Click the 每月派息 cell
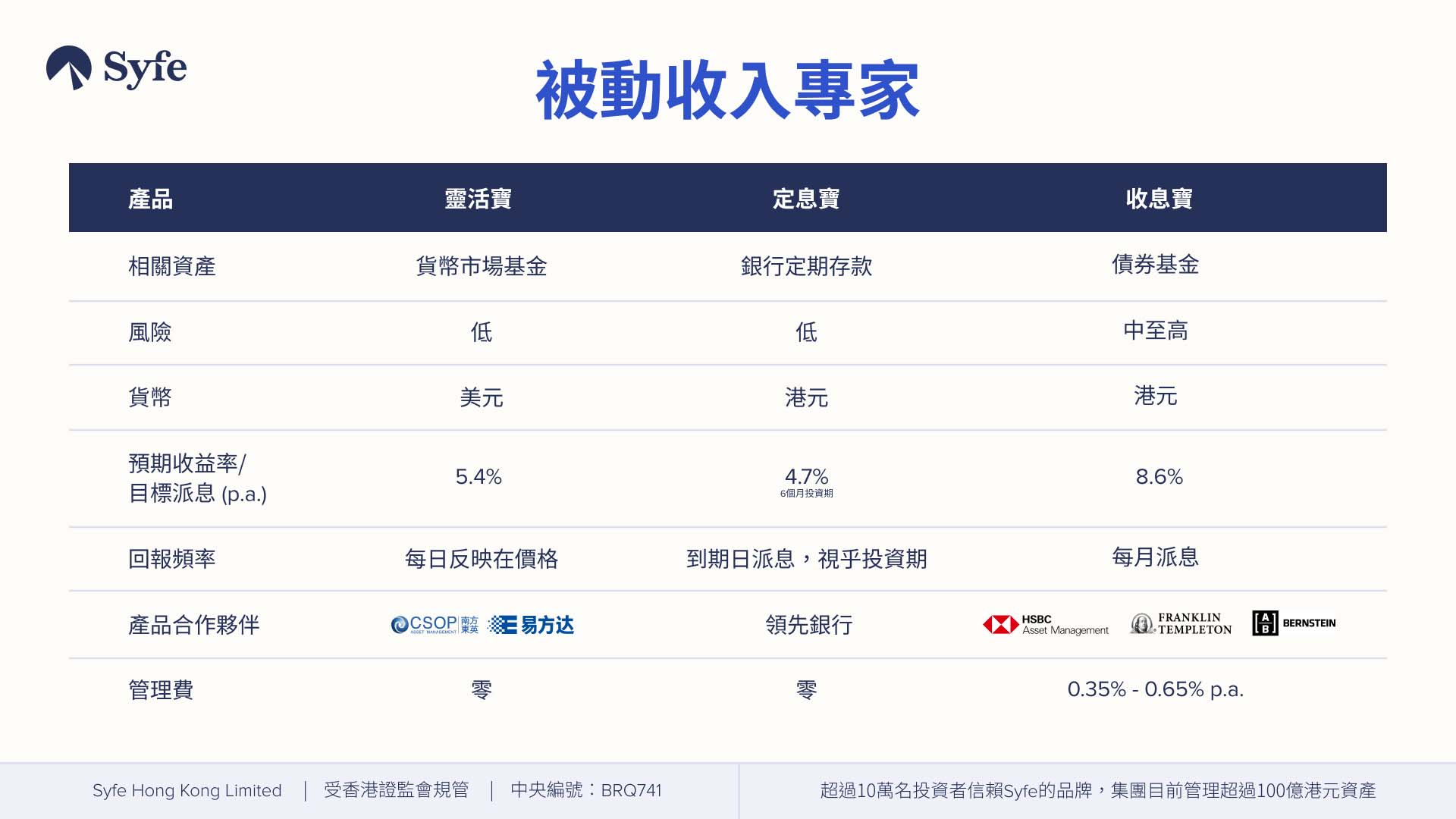 1156,557
